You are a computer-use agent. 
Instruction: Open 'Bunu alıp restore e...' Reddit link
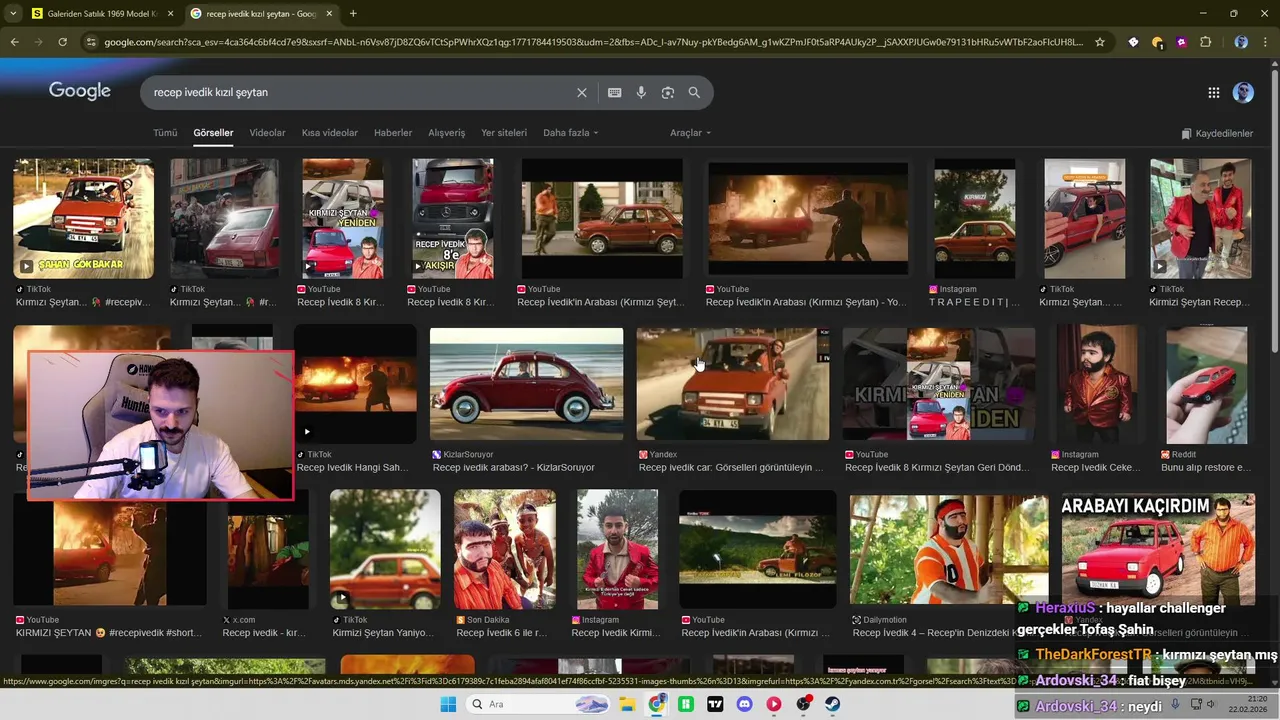tap(1205, 467)
